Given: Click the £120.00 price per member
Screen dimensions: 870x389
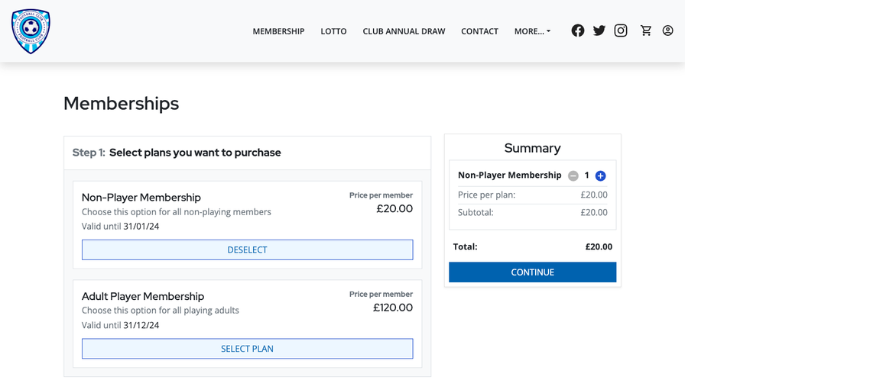Looking at the screenshot, I should tap(393, 308).
